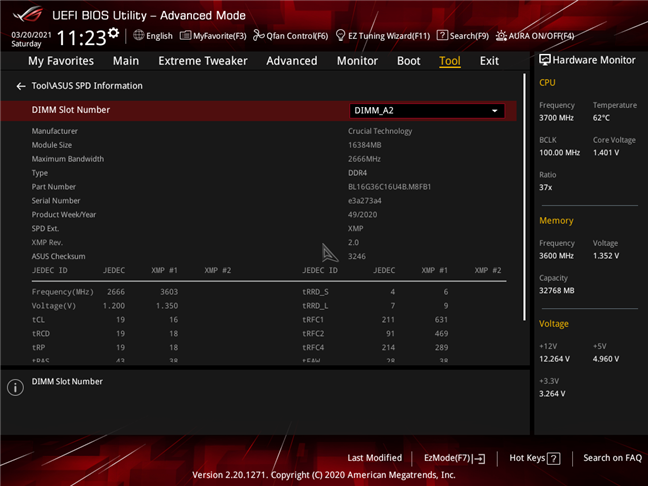648x486 pixels.
Task: Open Advanced tab
Action: [x=292, y=61]
